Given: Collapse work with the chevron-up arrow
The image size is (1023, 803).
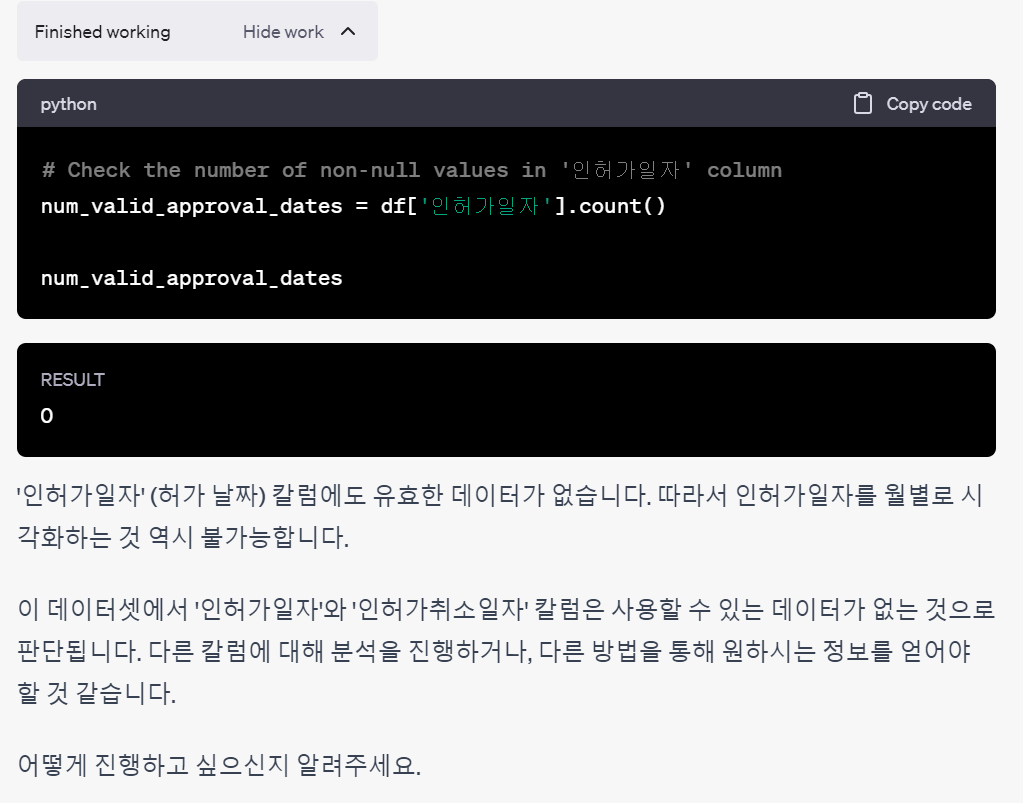Looking at the screenshot, I should pyautogui.click(x=348, y=31).
